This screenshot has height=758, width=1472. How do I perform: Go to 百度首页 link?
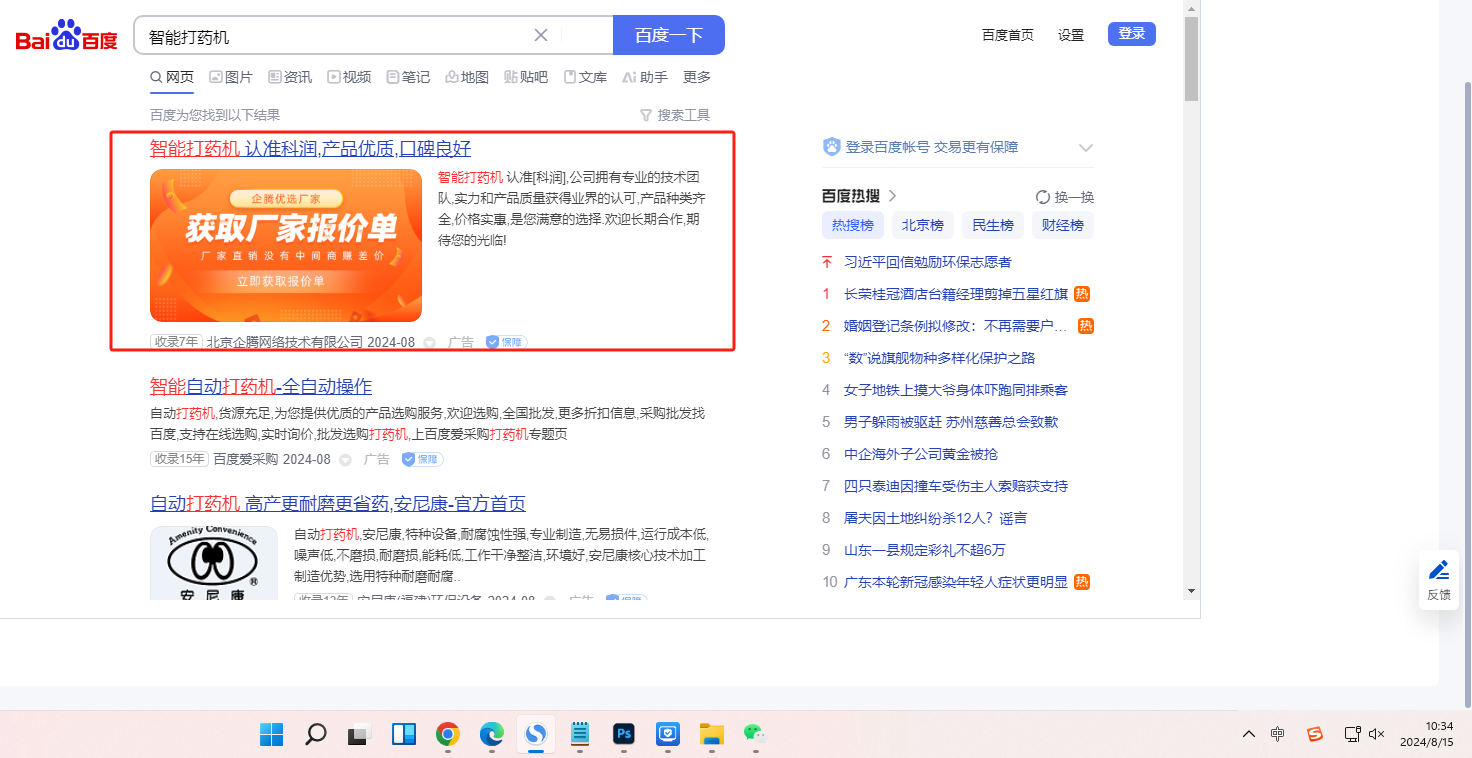[1008, 35]
